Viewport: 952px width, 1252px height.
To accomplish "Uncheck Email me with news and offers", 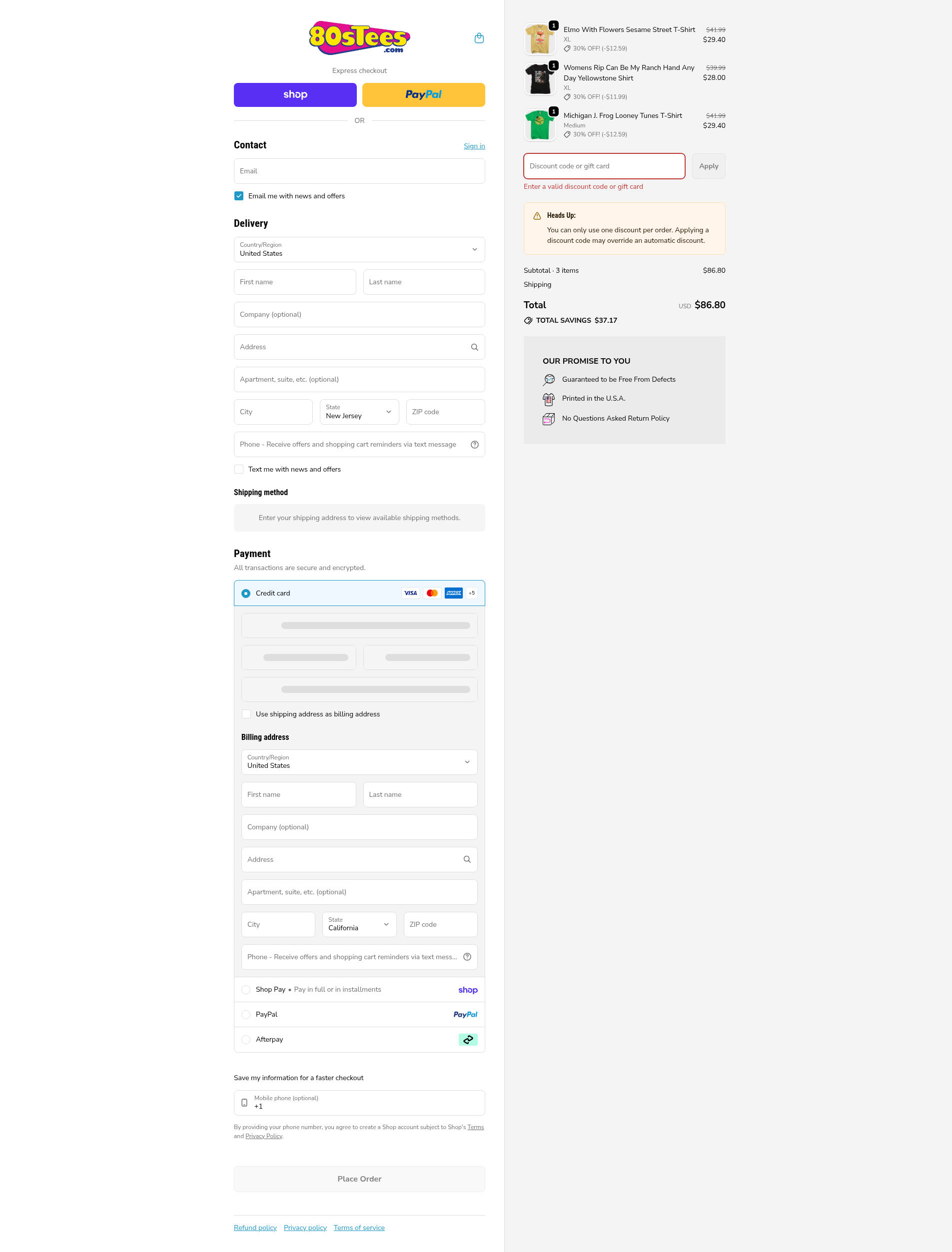I will click(239, 196).
